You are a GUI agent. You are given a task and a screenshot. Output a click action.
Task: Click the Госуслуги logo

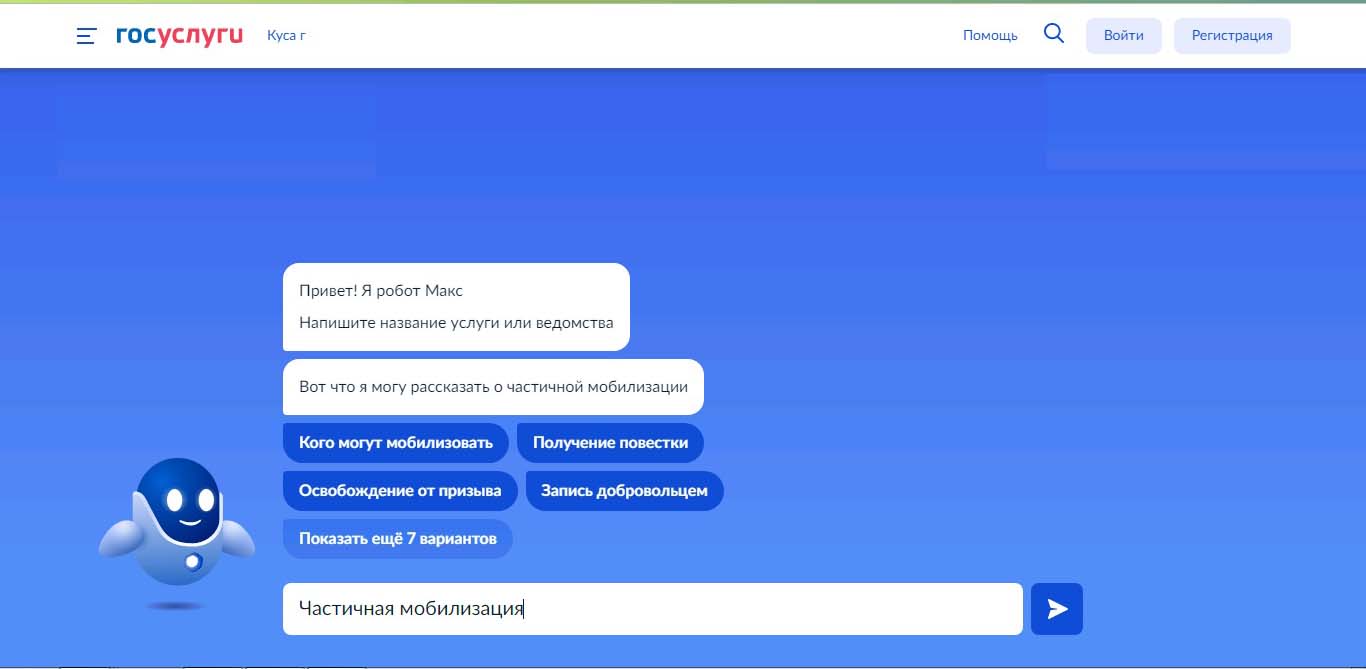[180, 35]
